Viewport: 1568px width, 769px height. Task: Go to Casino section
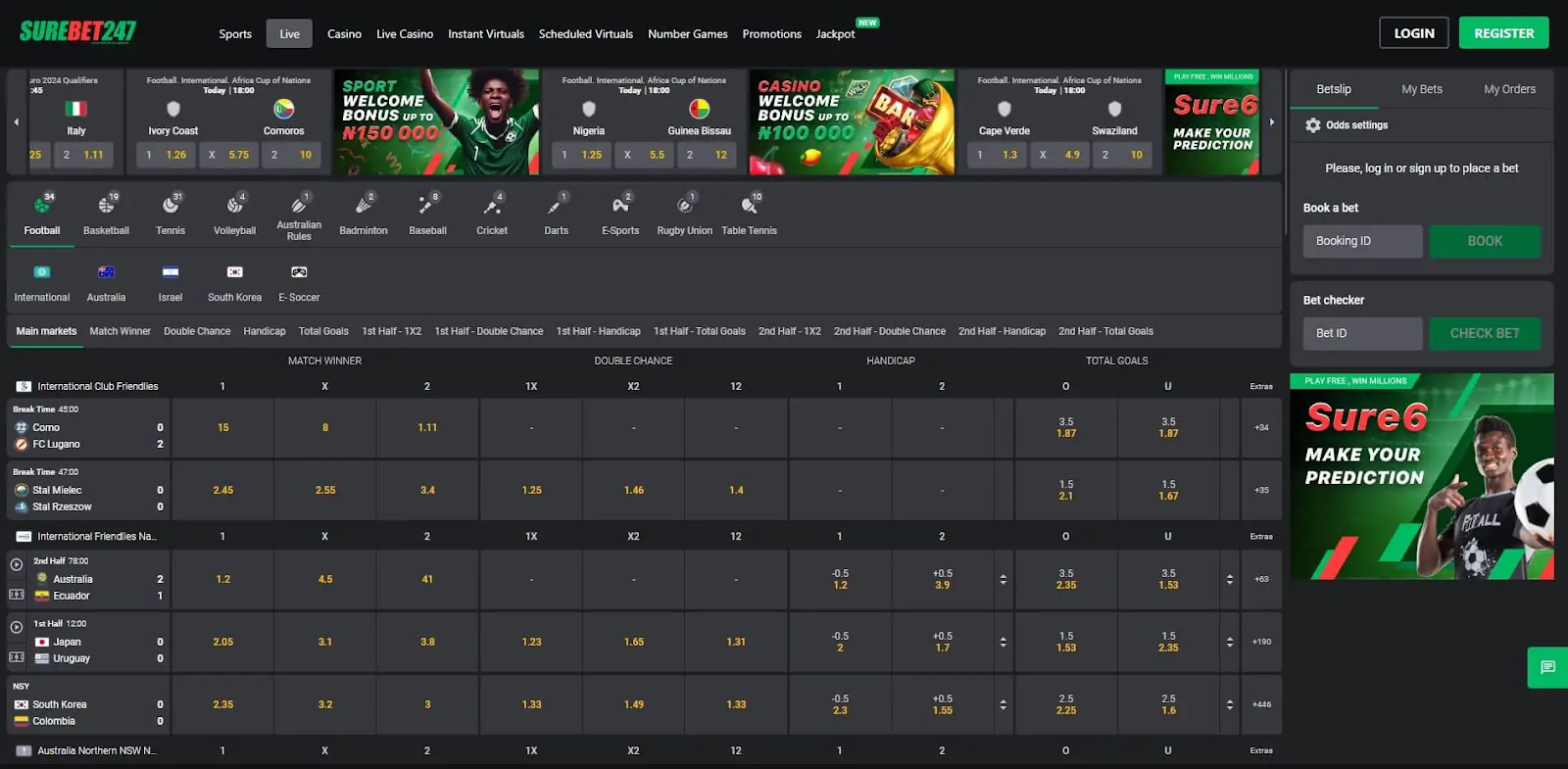pyautogui.click(x=344, y=34)
